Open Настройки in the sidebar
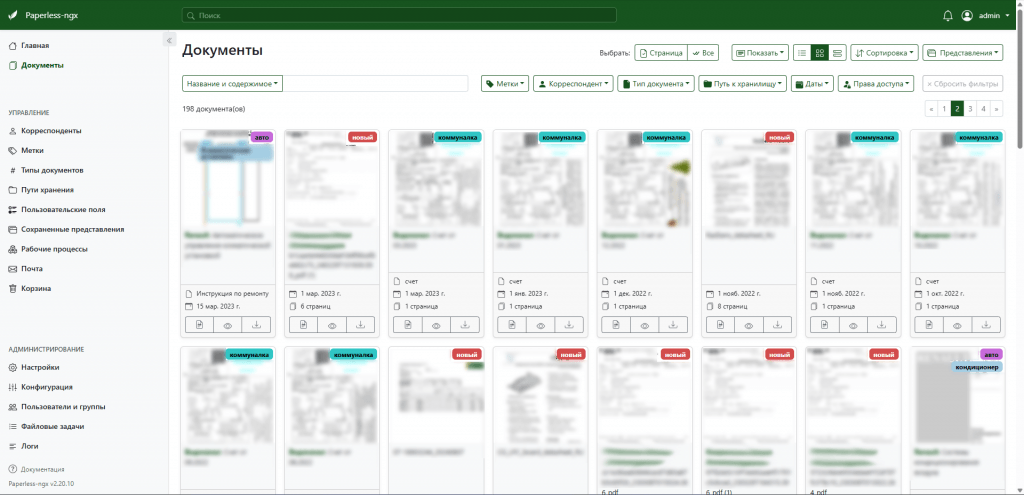Viewport: 1024px width, 495px height. [x=33, y=367]
